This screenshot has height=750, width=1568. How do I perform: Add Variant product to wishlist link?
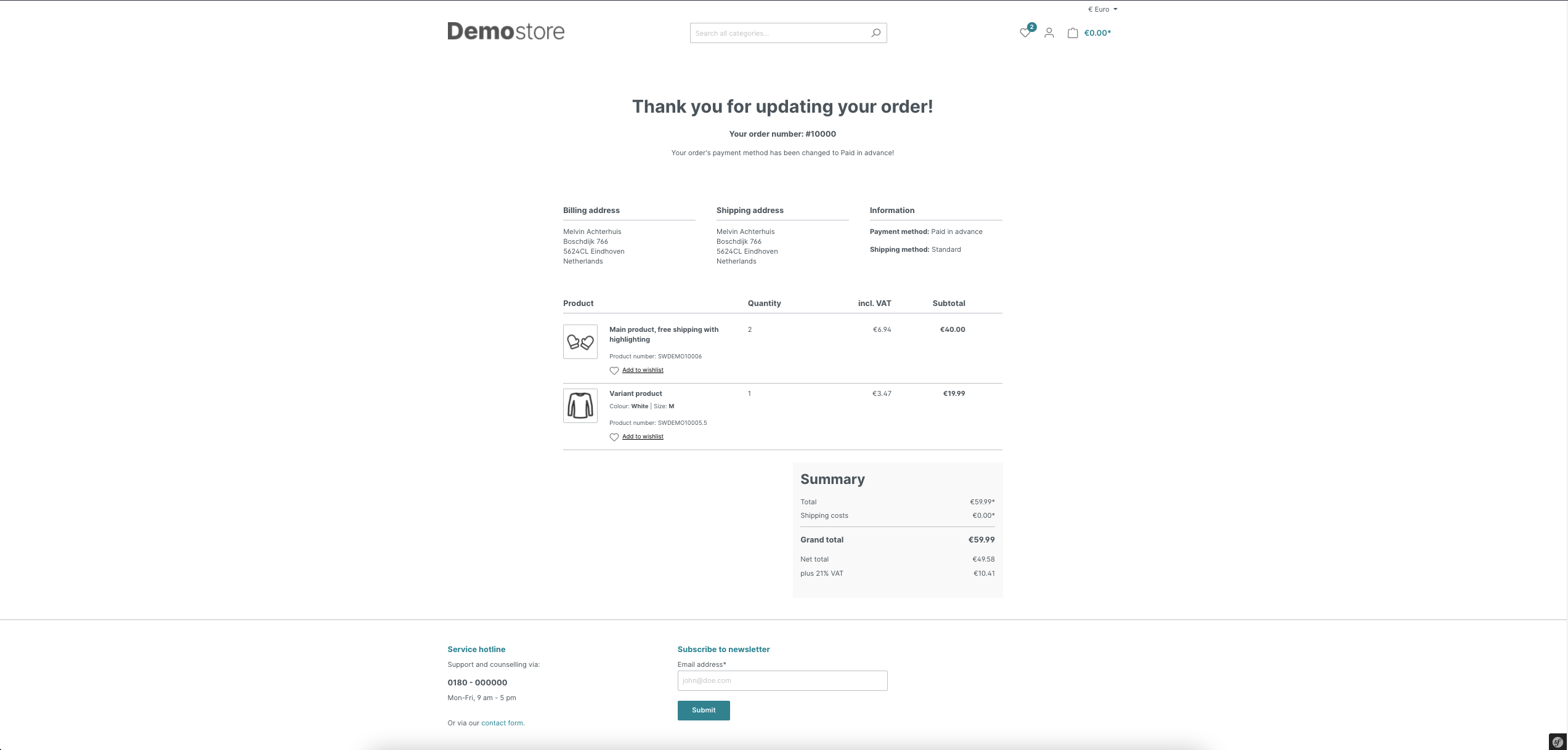[643, 437]
